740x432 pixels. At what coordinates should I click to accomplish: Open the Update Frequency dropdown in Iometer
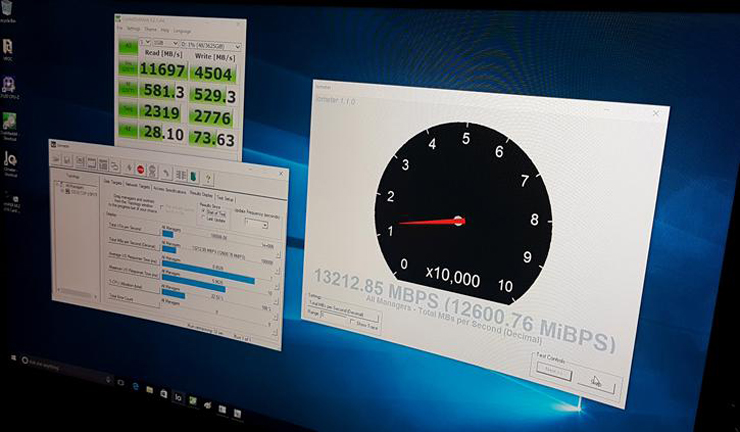coord(256,224)
